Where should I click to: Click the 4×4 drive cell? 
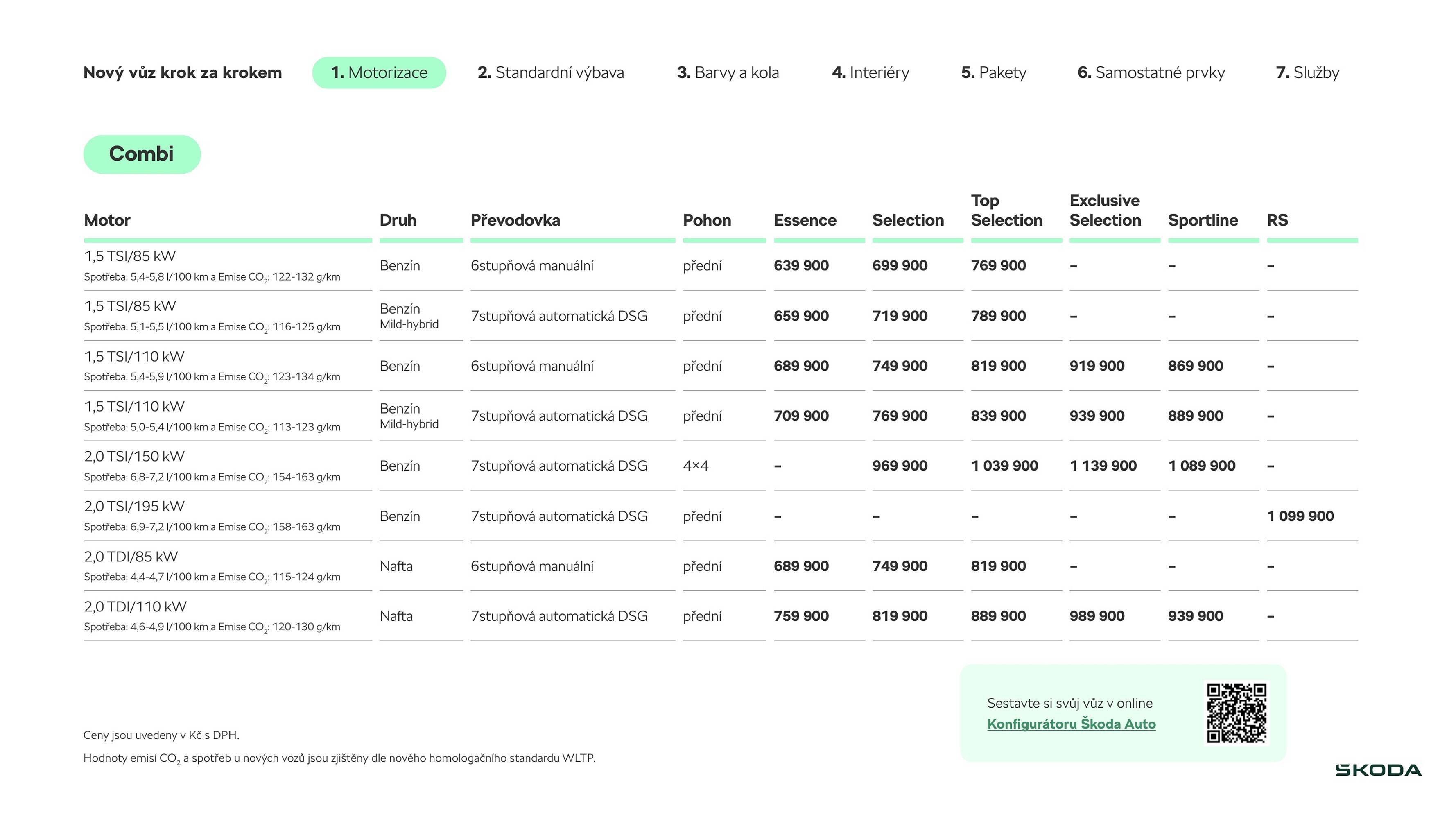[x=695, y=466]
